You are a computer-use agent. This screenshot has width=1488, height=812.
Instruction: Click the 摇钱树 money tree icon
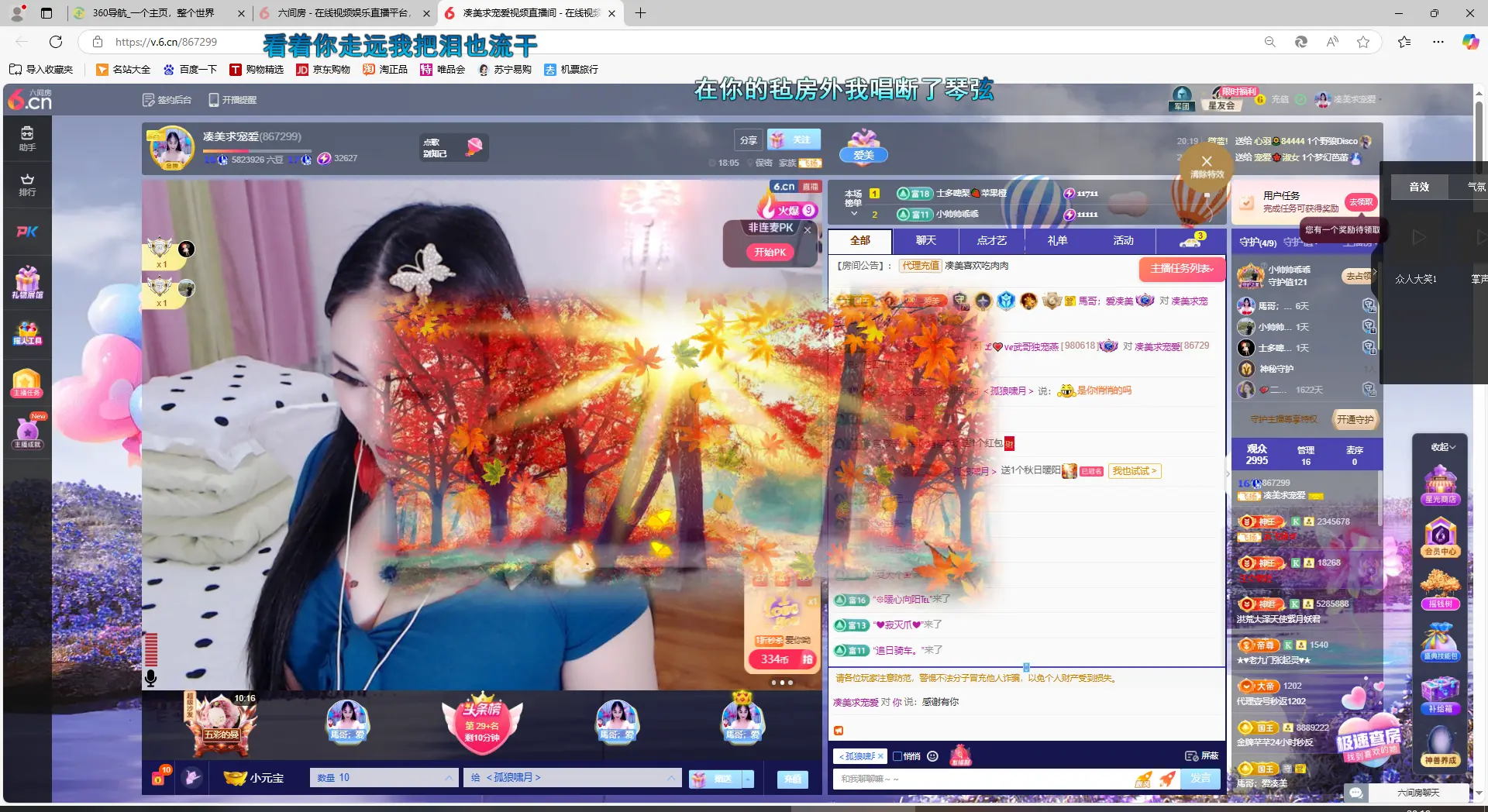pos(1440,589)
